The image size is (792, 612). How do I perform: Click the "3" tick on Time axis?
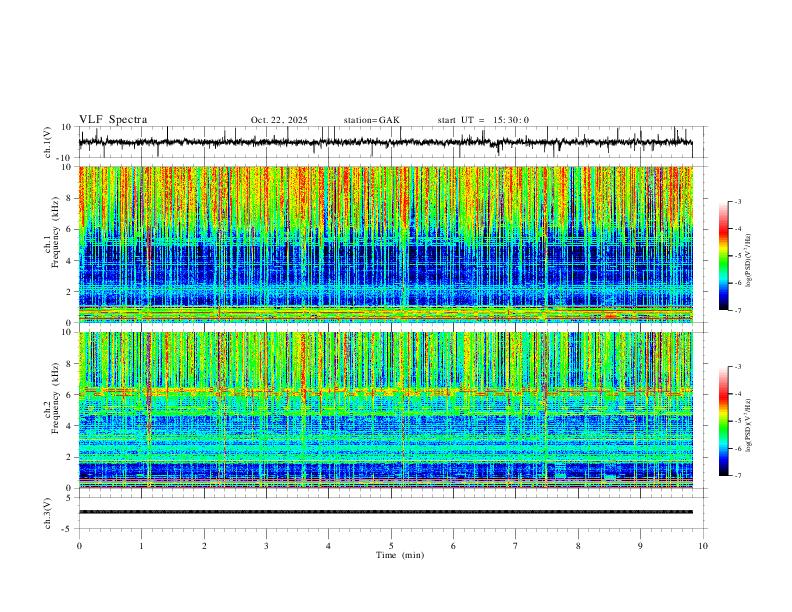coord(266,546)
